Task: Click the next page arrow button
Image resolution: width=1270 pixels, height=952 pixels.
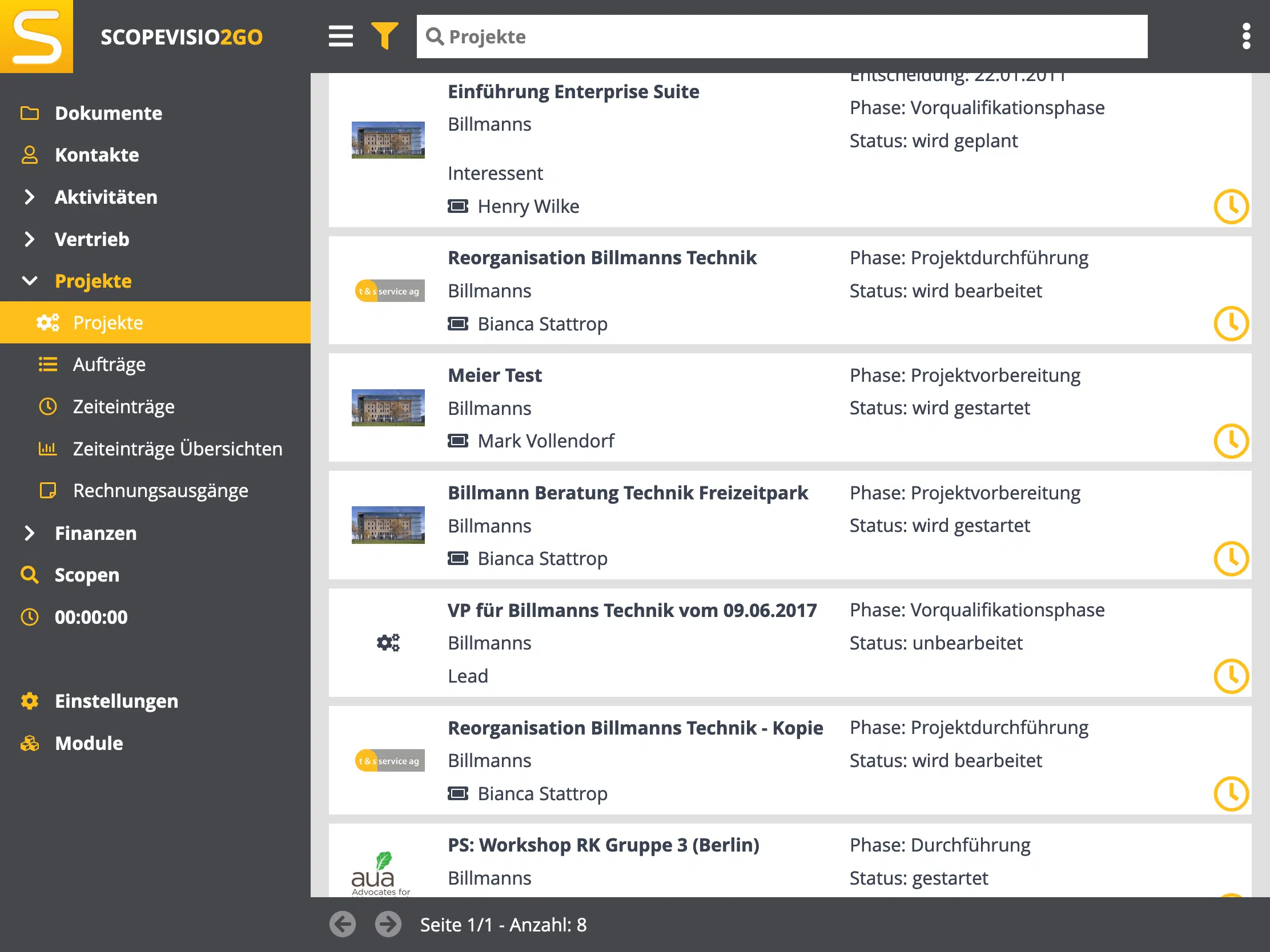Action: [388, 924]
